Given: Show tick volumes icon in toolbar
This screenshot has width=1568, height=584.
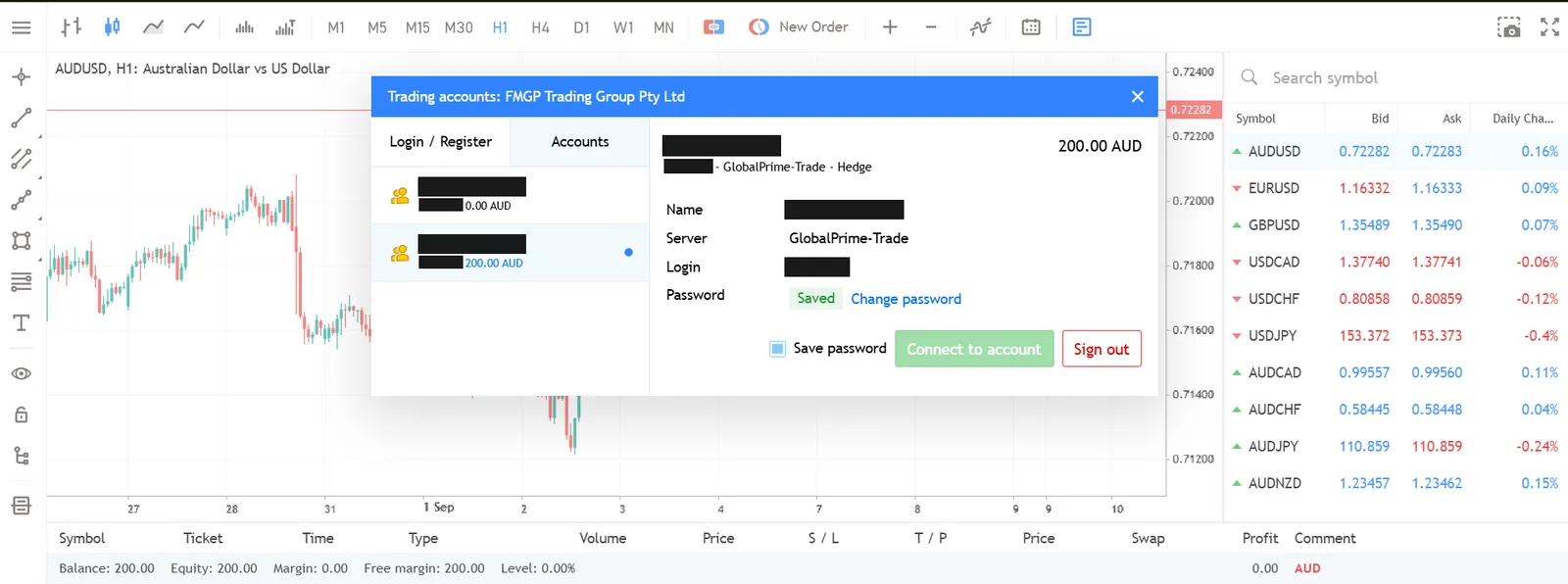Looking at the screenshot, I should pos(244,27).
